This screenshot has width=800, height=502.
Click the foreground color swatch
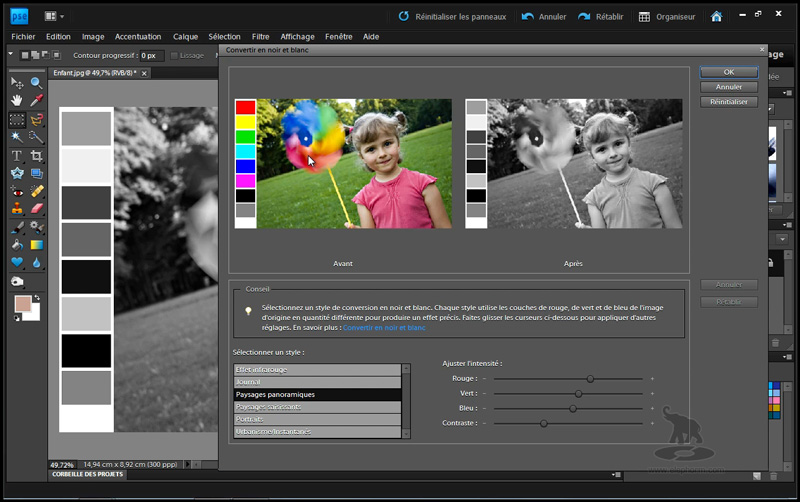pyautogui.click(x=22, y=304)
